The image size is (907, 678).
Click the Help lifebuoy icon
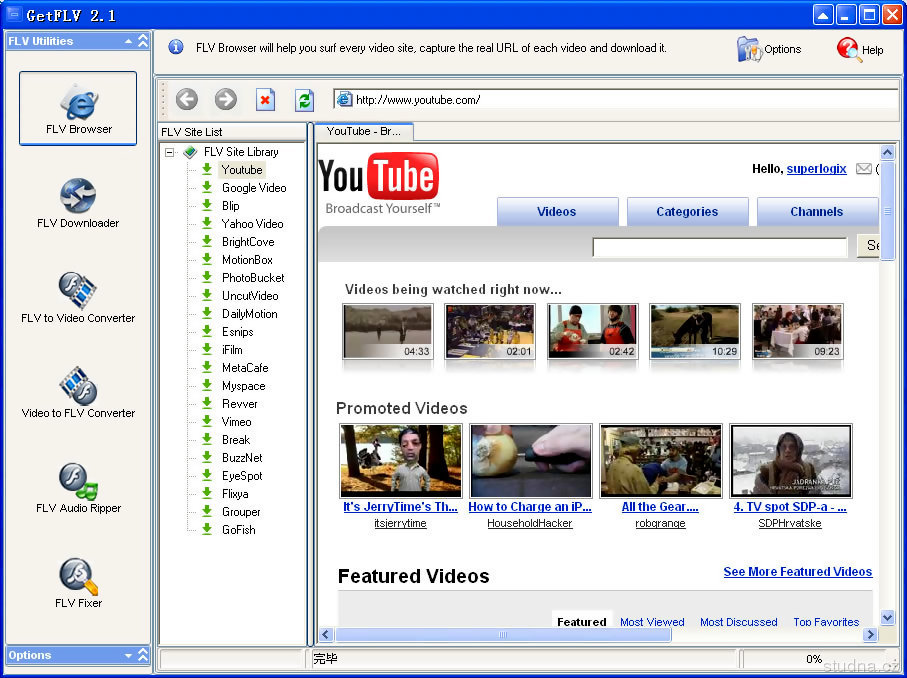pos(849,48)
